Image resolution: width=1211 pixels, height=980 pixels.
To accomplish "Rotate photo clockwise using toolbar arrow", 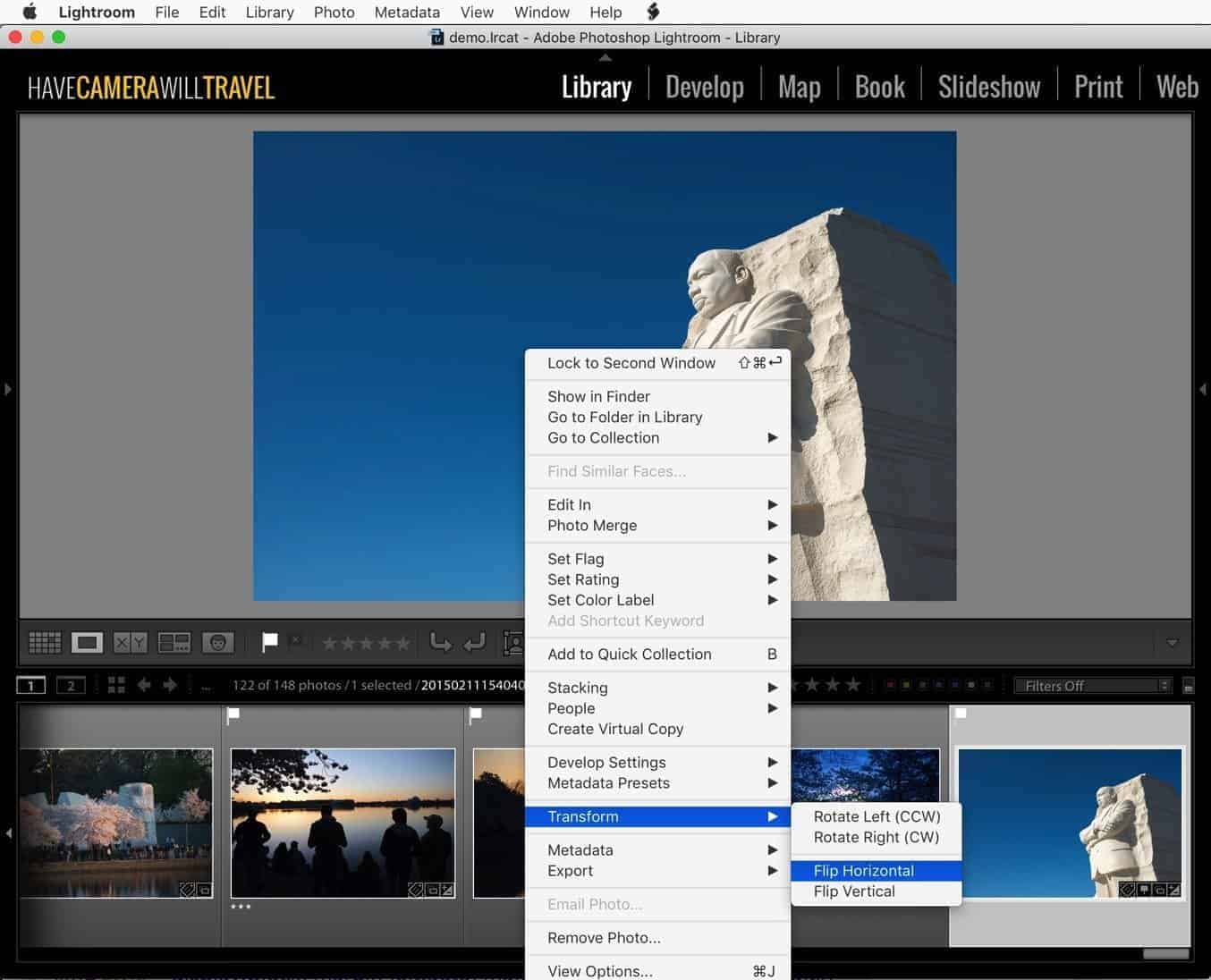I will (474, 642).
